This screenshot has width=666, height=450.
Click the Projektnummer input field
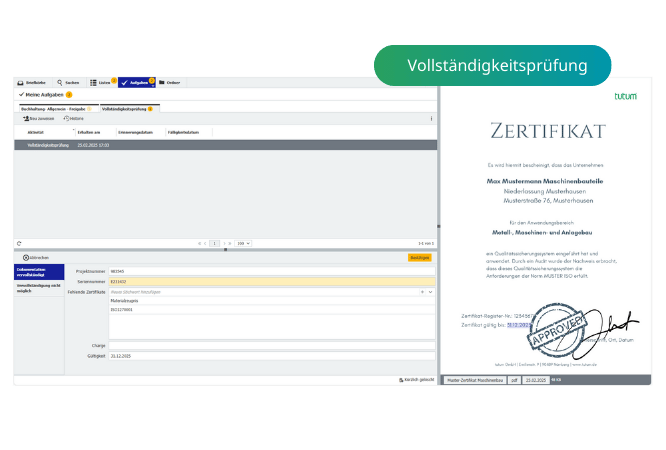272,271
